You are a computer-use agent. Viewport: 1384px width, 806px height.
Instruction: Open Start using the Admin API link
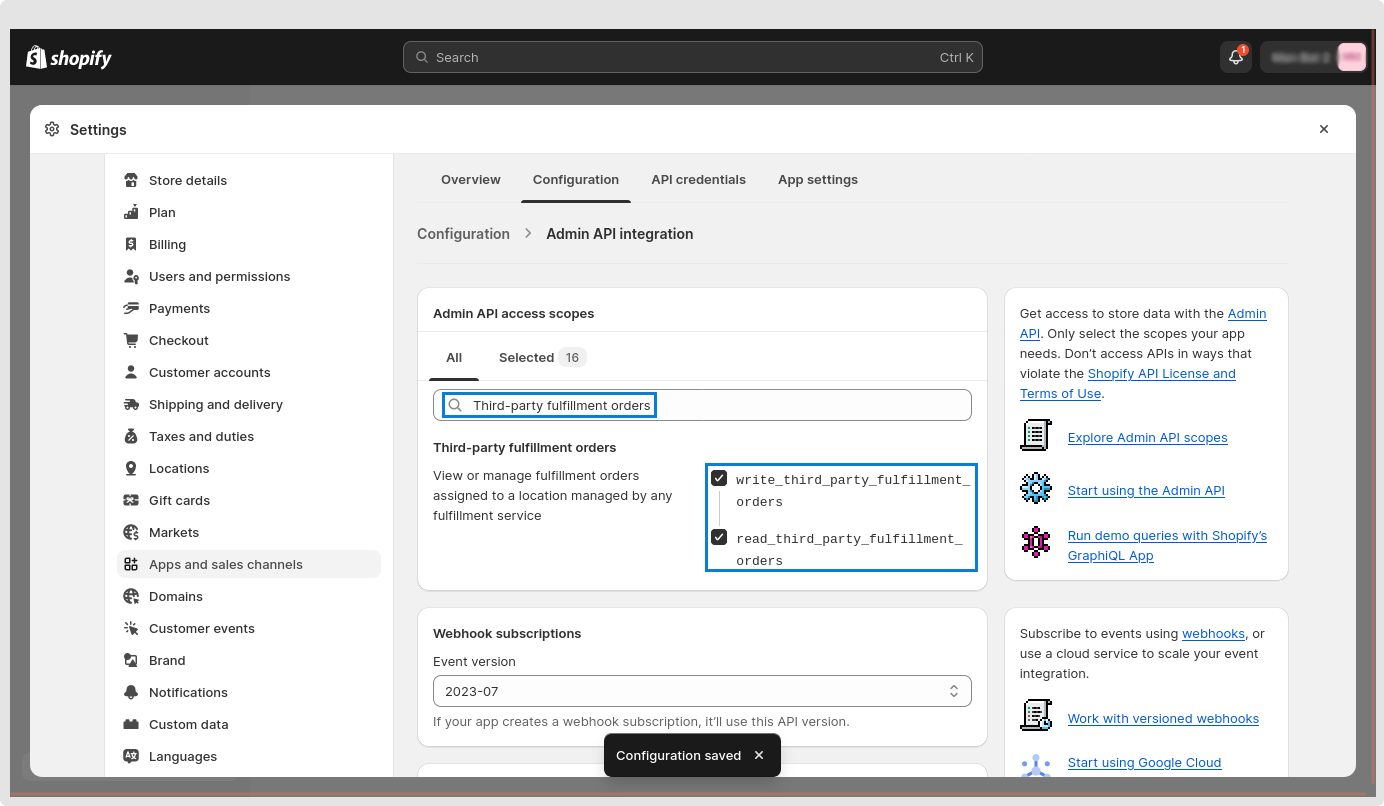tap(1146, 491)
